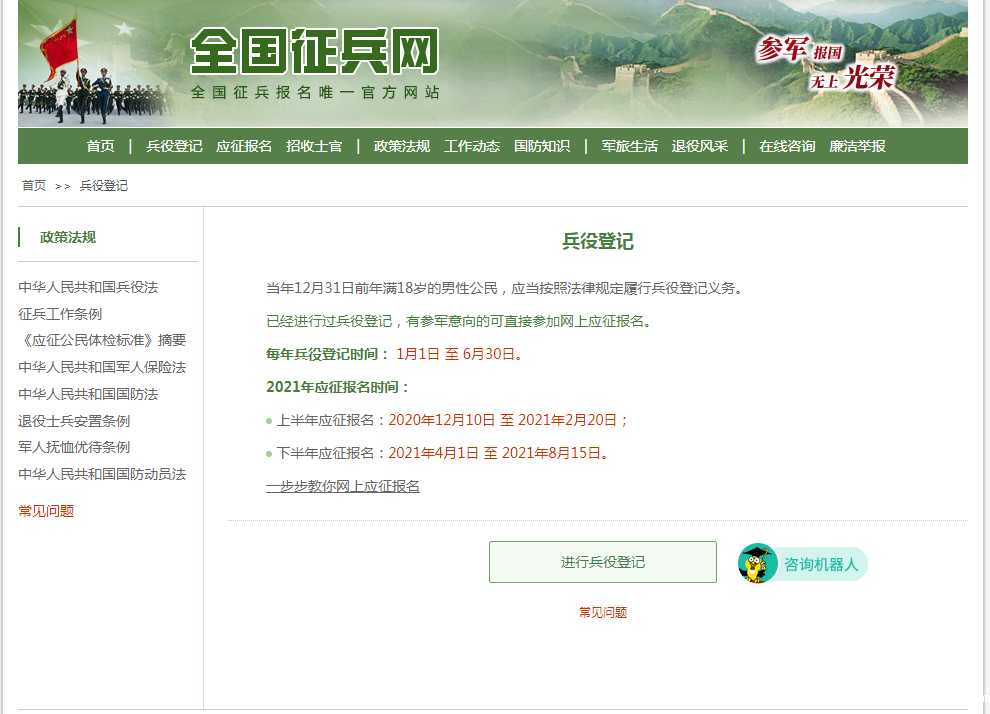Click the 2021年应征报名时间 label
The height and width of the screenshot is (714, 990).
coord(337,387)
